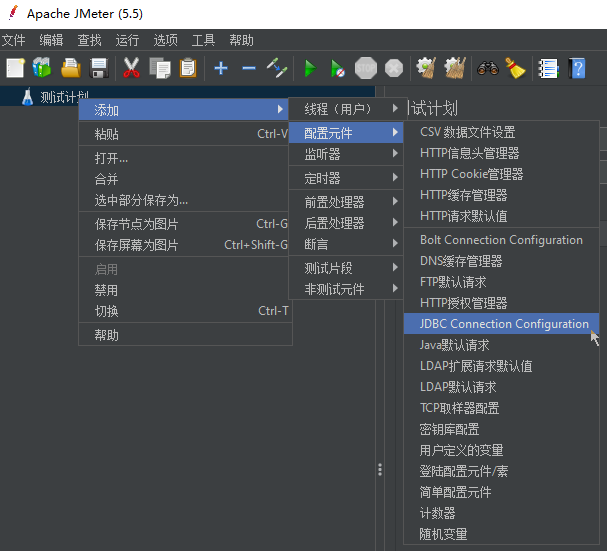This screenshot has width=607, height=551.
Task: Choose 保存节点为图片 entry
Action: point(185,224)
